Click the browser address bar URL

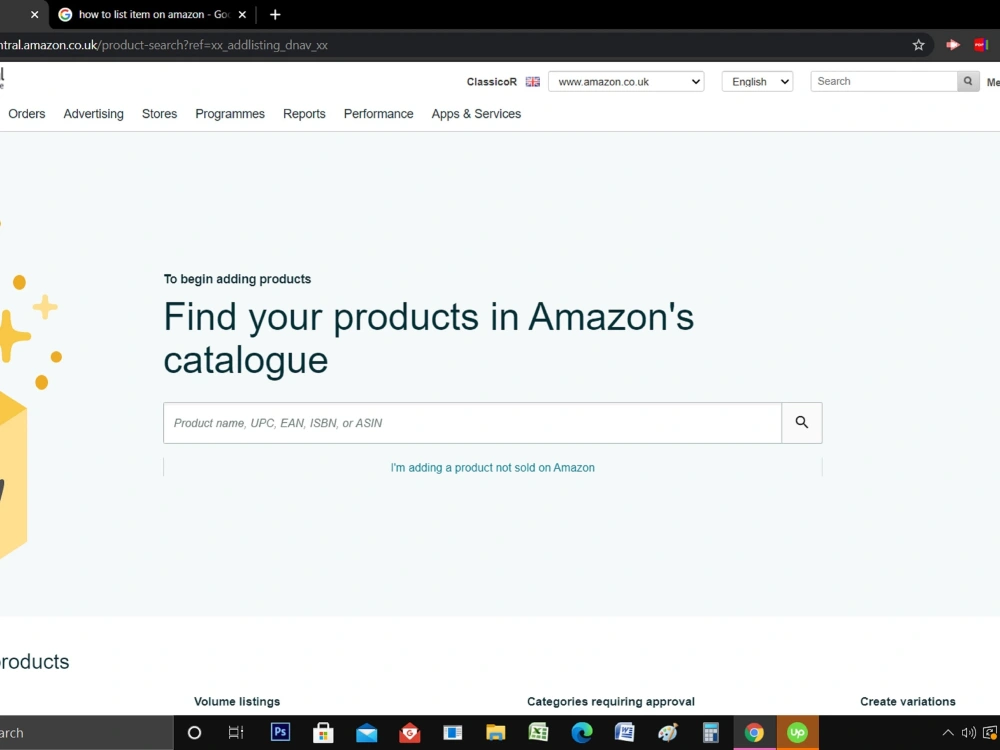164,45
